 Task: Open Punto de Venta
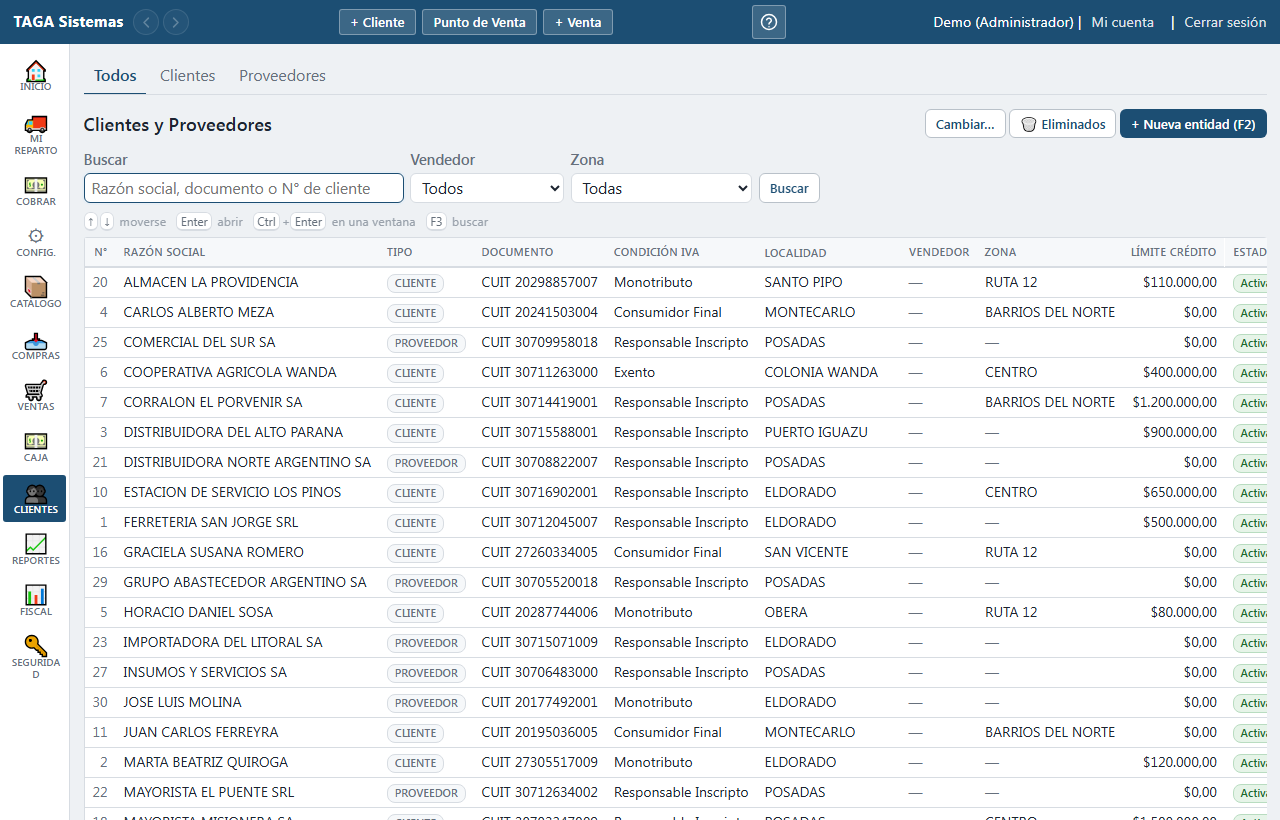tap(479, 22)
